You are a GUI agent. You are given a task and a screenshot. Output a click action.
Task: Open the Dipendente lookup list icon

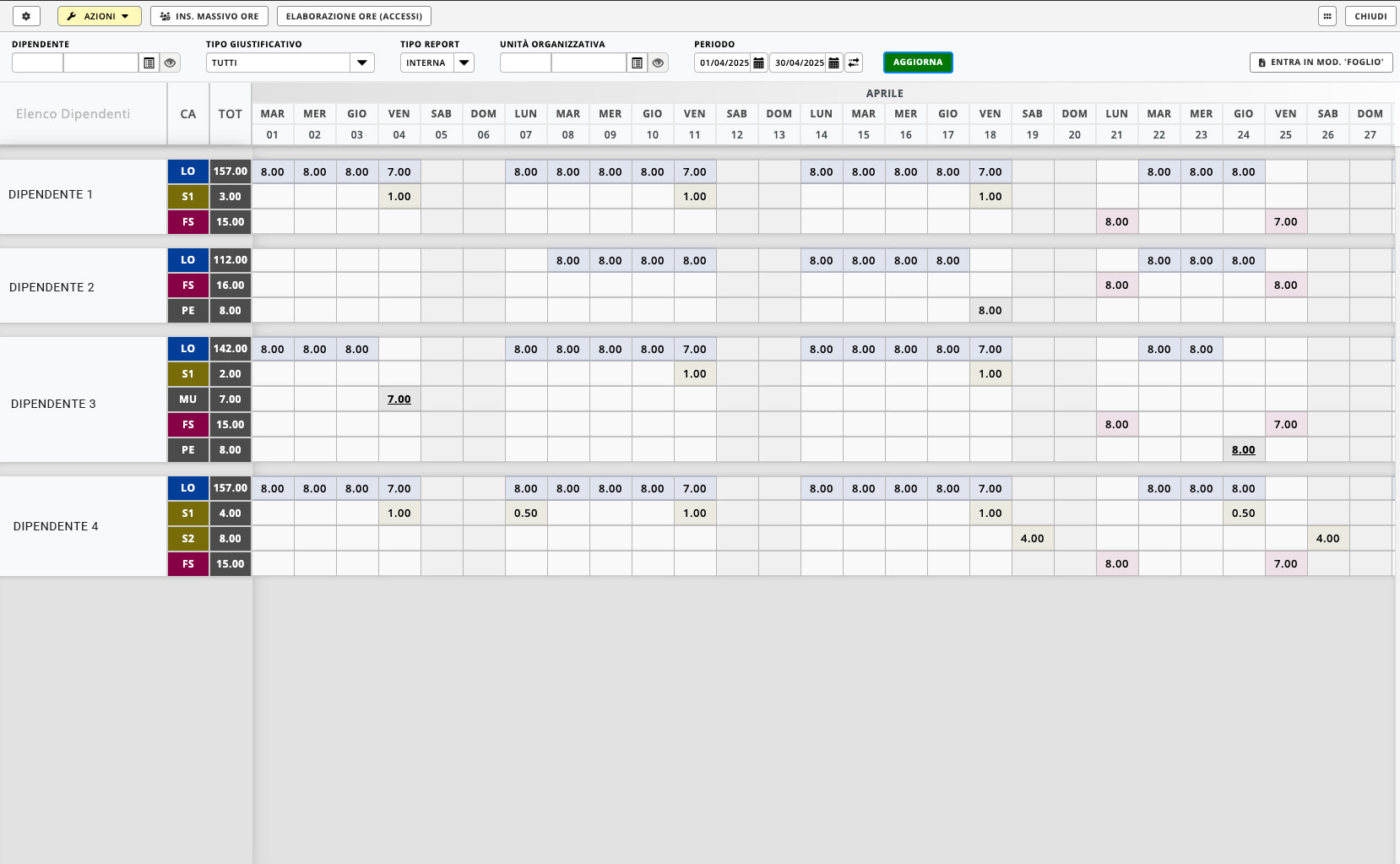pos(149,62)
